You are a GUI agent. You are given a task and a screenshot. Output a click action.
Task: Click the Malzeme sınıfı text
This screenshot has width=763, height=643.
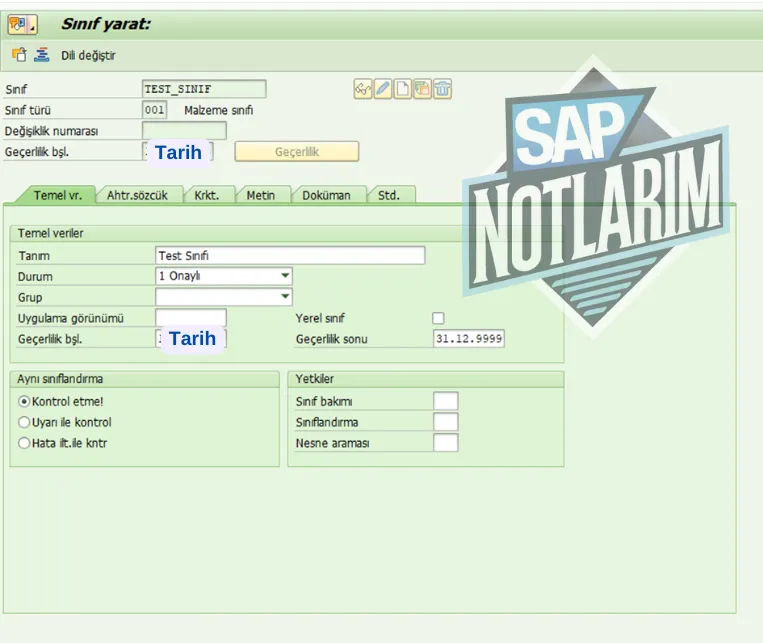tap(218, 110)
